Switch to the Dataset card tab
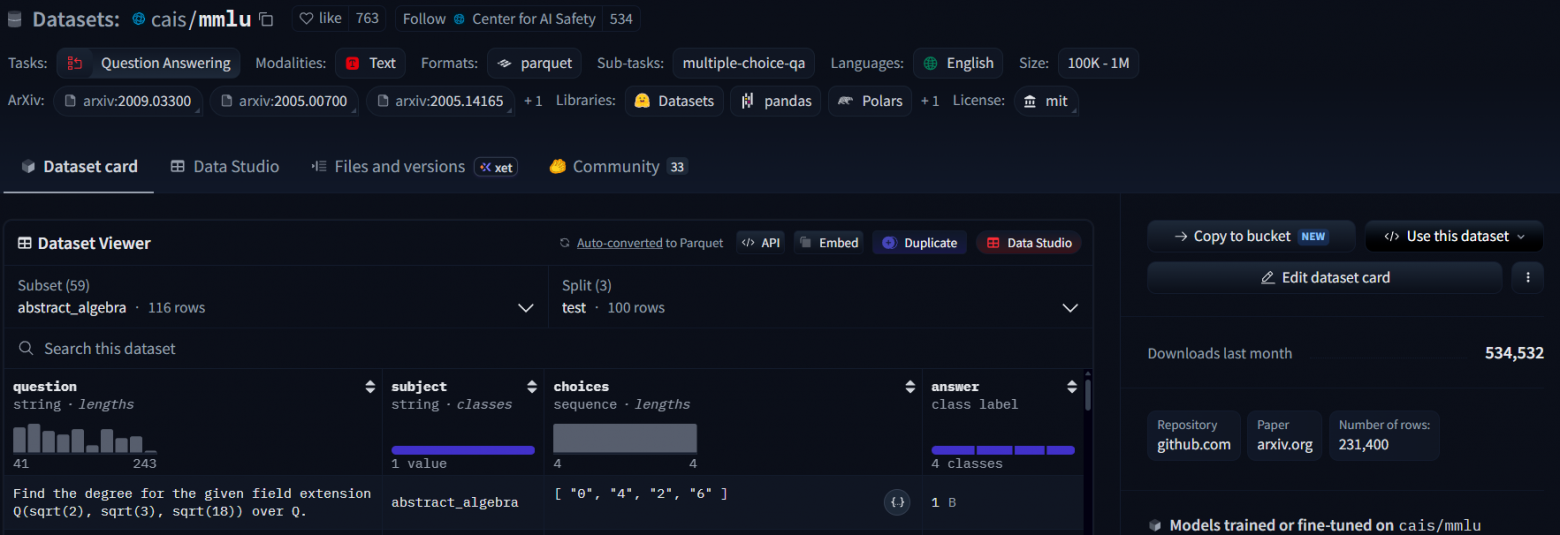This screenshot has height=535, width=1560. coord(79,167)
